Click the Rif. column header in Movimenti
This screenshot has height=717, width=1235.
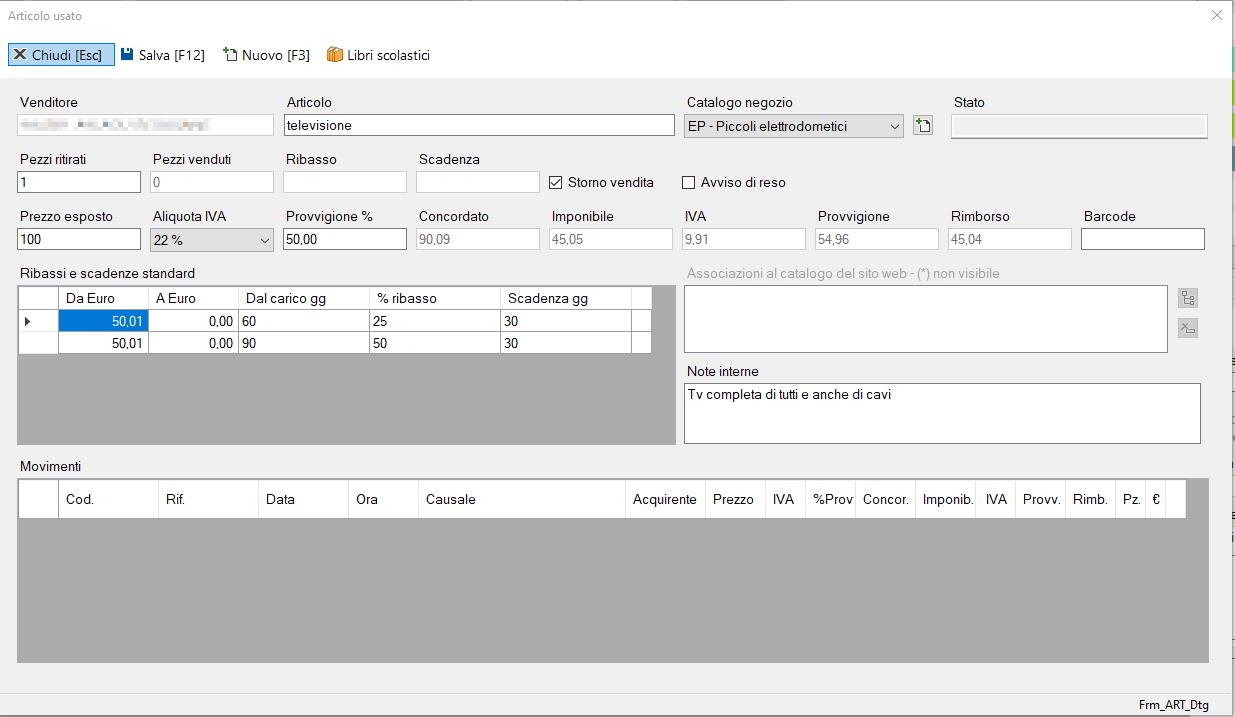pyautogui.click(x=208, y=499)
